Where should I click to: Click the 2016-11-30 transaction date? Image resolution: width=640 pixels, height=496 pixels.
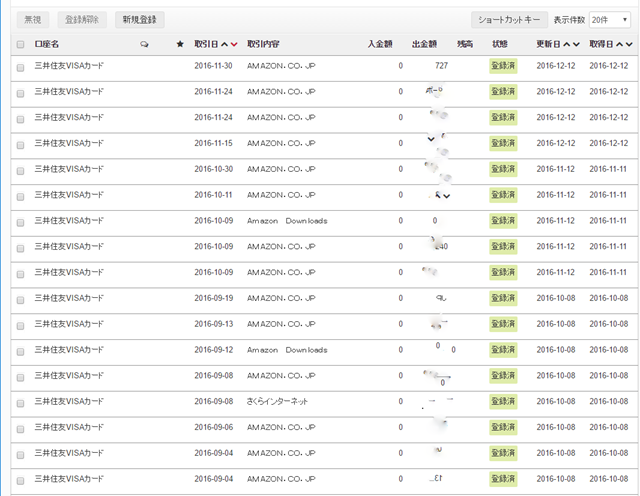pos(213,66)
